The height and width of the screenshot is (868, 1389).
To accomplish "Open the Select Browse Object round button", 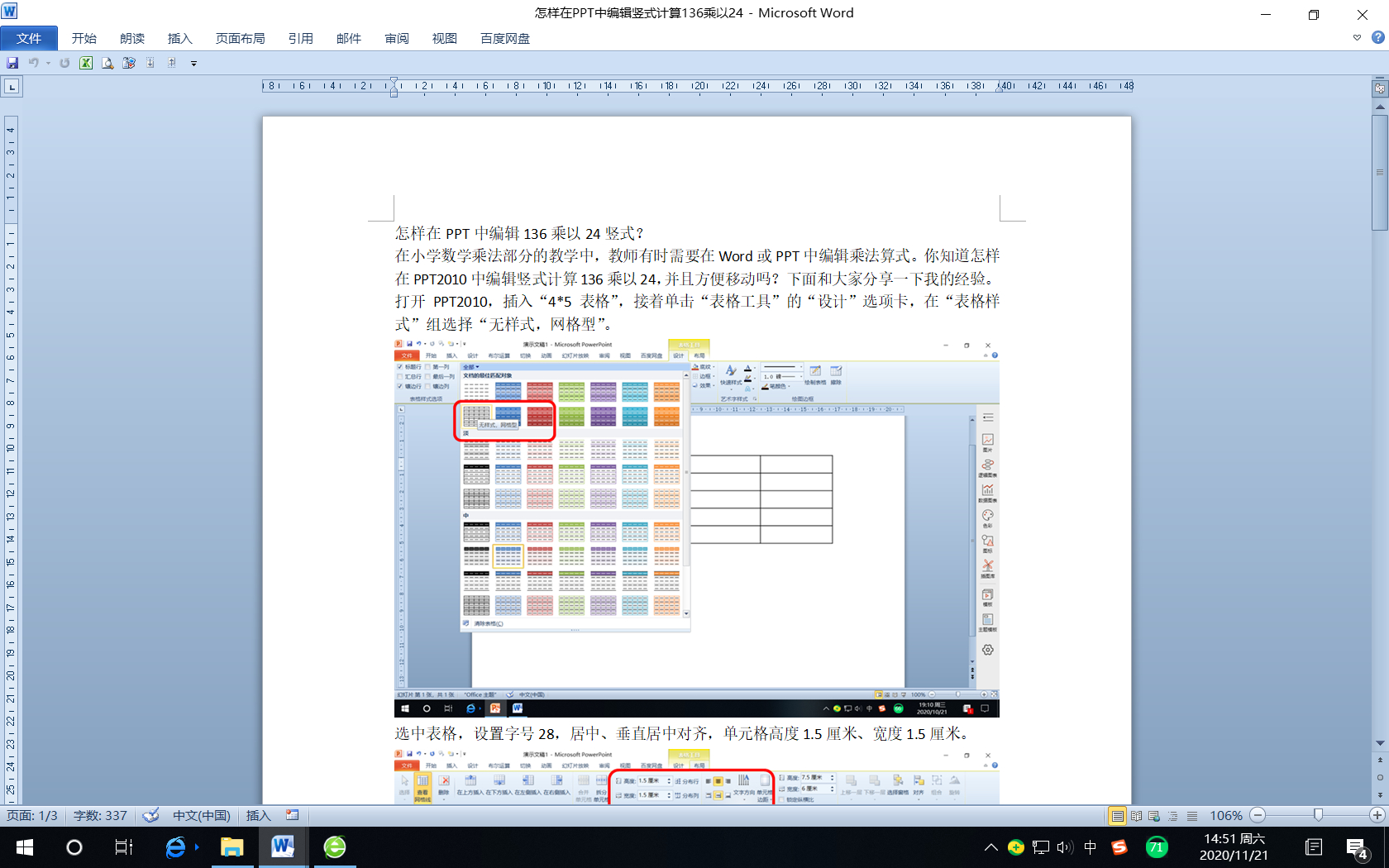I will click(1380, 777).
